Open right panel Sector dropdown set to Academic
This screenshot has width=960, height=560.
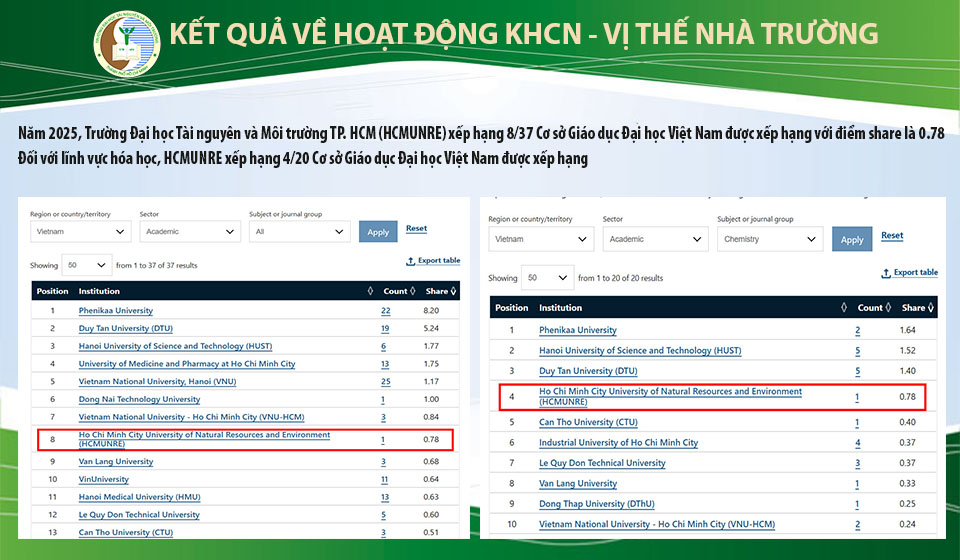[x=655, y=239]
